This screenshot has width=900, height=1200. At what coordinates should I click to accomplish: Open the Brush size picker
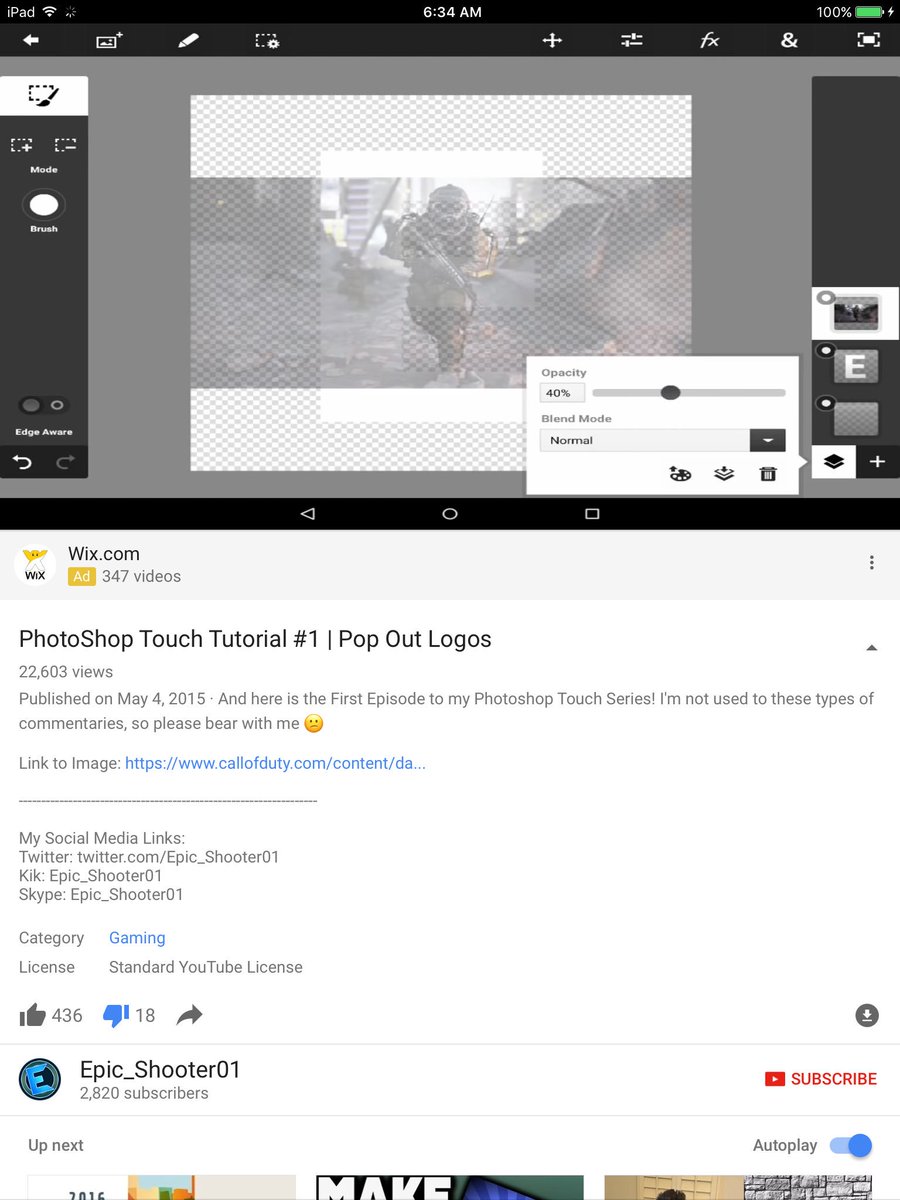tap(44, 206)
